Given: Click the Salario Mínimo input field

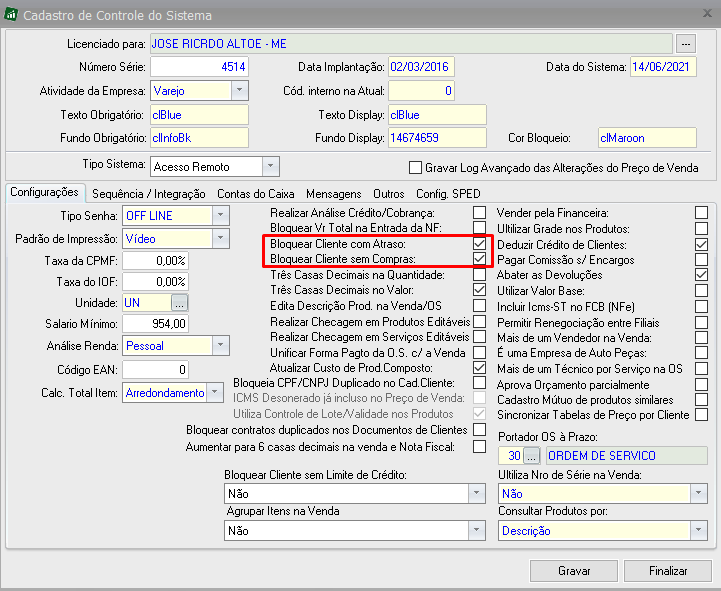Looking at the screenshot, I should click(x=155, y=323).
